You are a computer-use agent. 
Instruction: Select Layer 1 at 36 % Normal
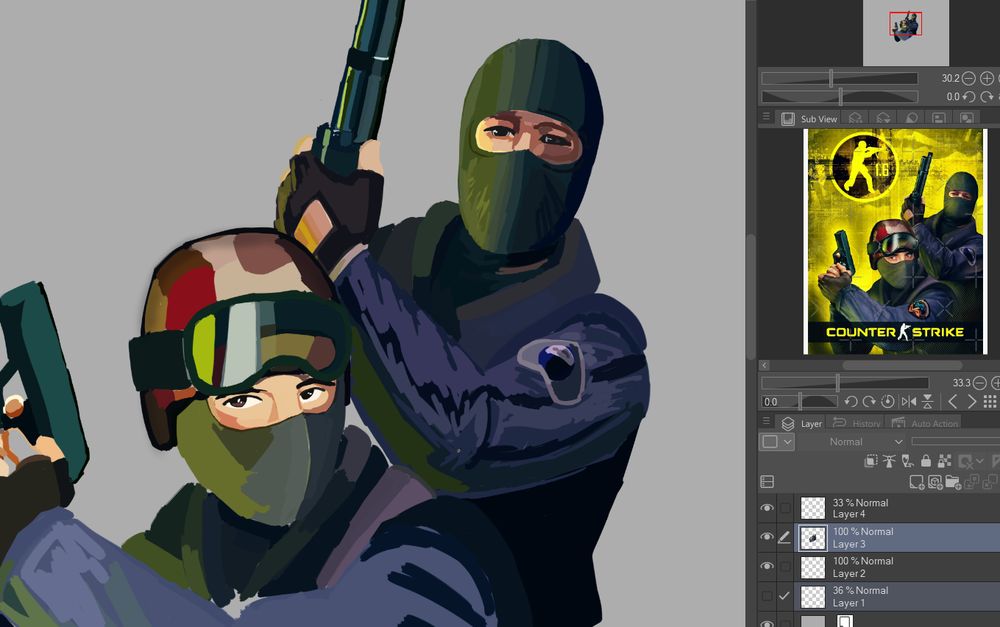tap(898, 596)
